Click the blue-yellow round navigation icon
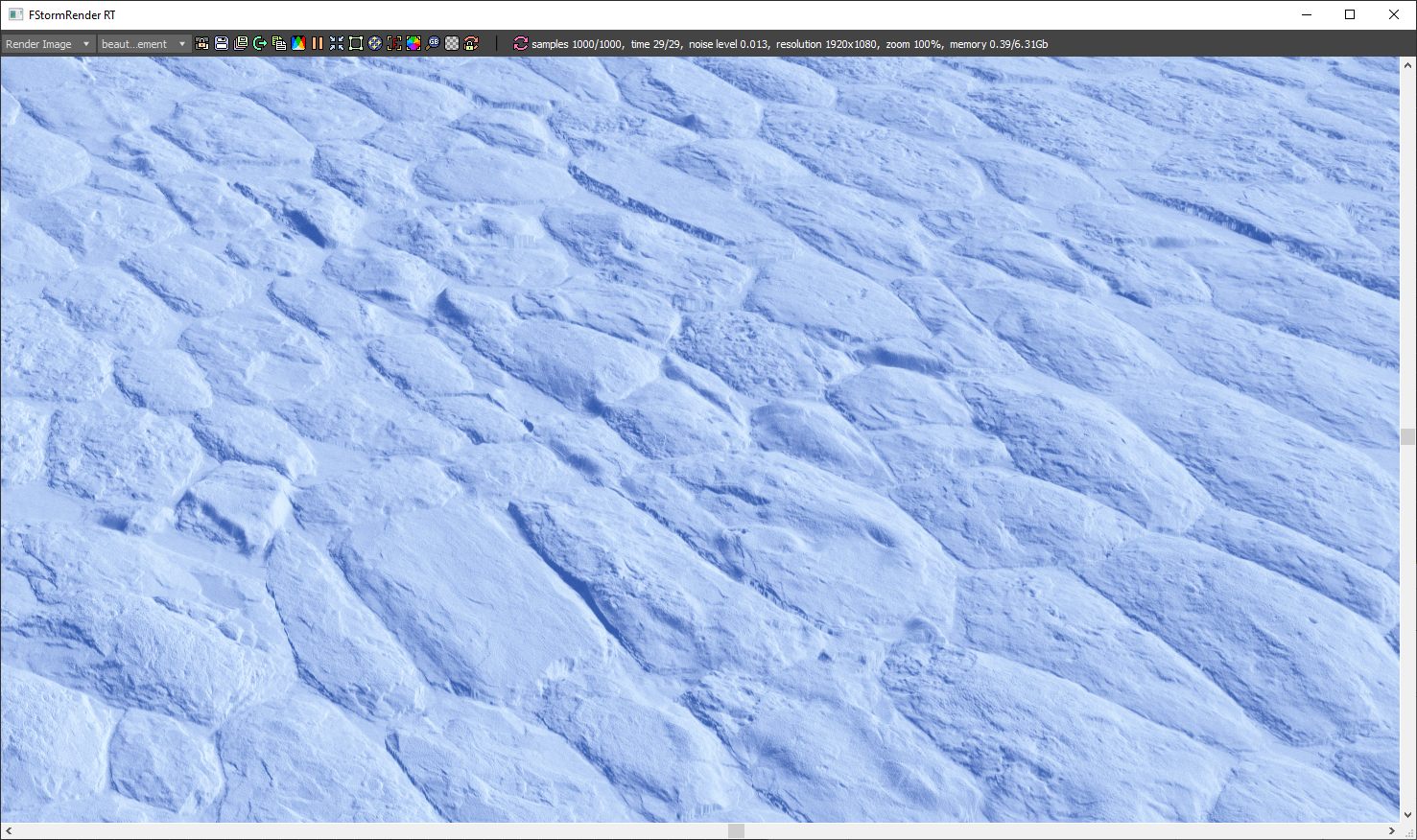 coord(375,44)
